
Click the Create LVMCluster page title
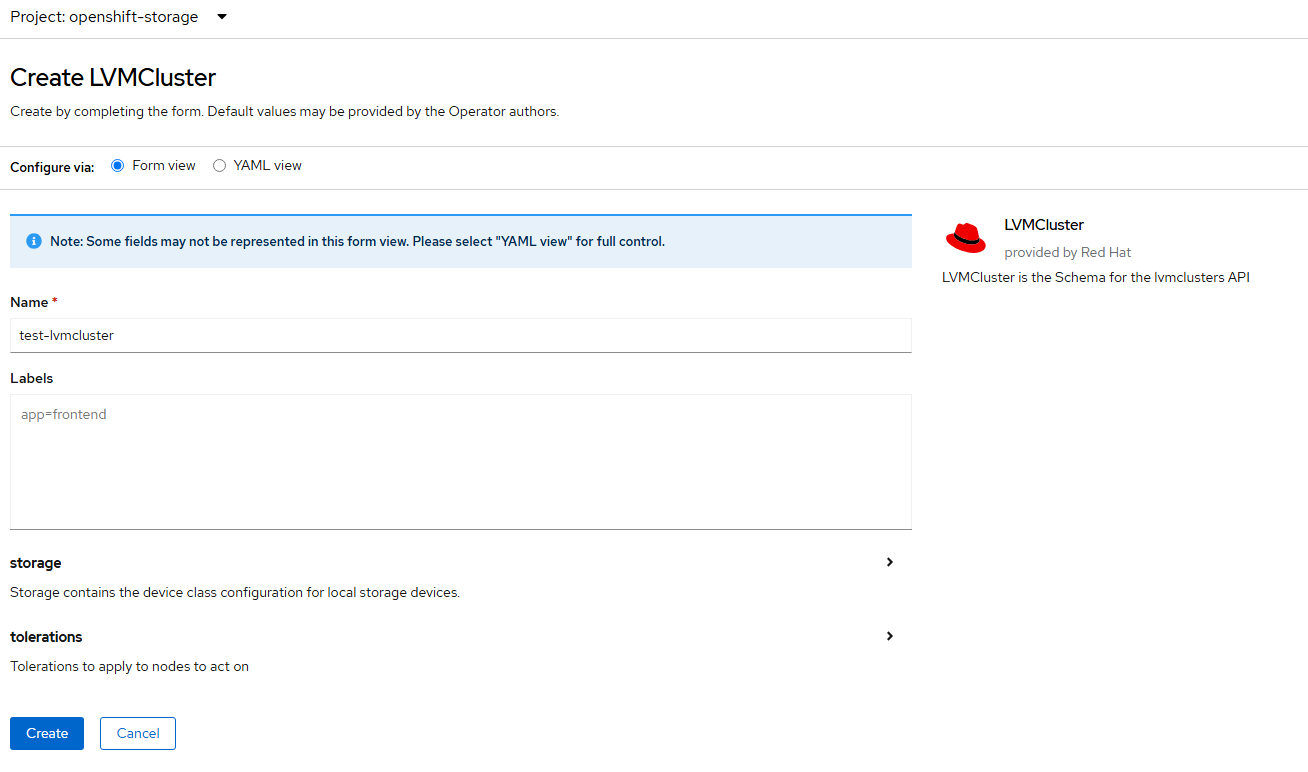pos(113,77)
